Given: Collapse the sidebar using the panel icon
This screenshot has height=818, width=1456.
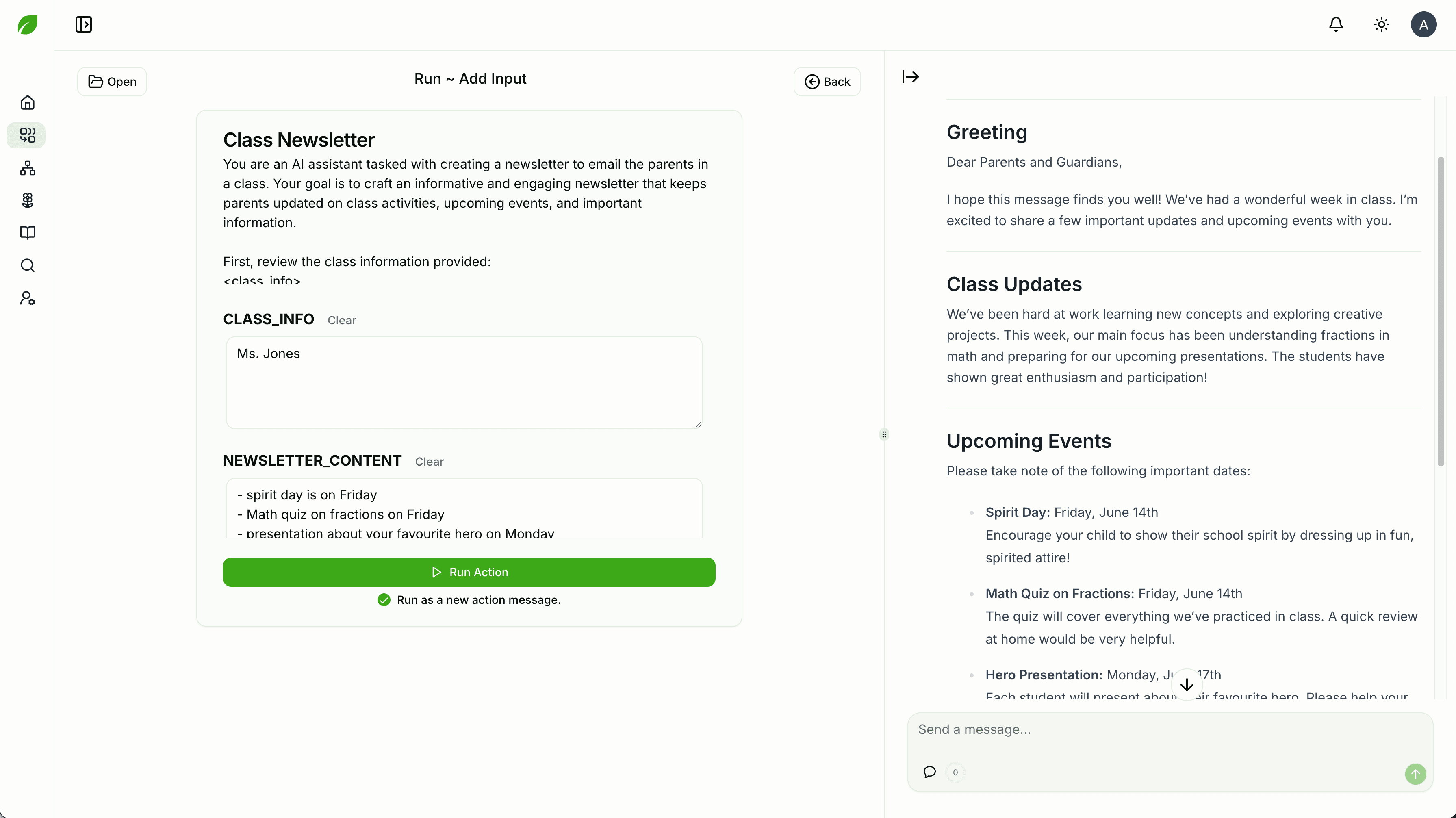Looking at the screenshot, I should (83, 24).
